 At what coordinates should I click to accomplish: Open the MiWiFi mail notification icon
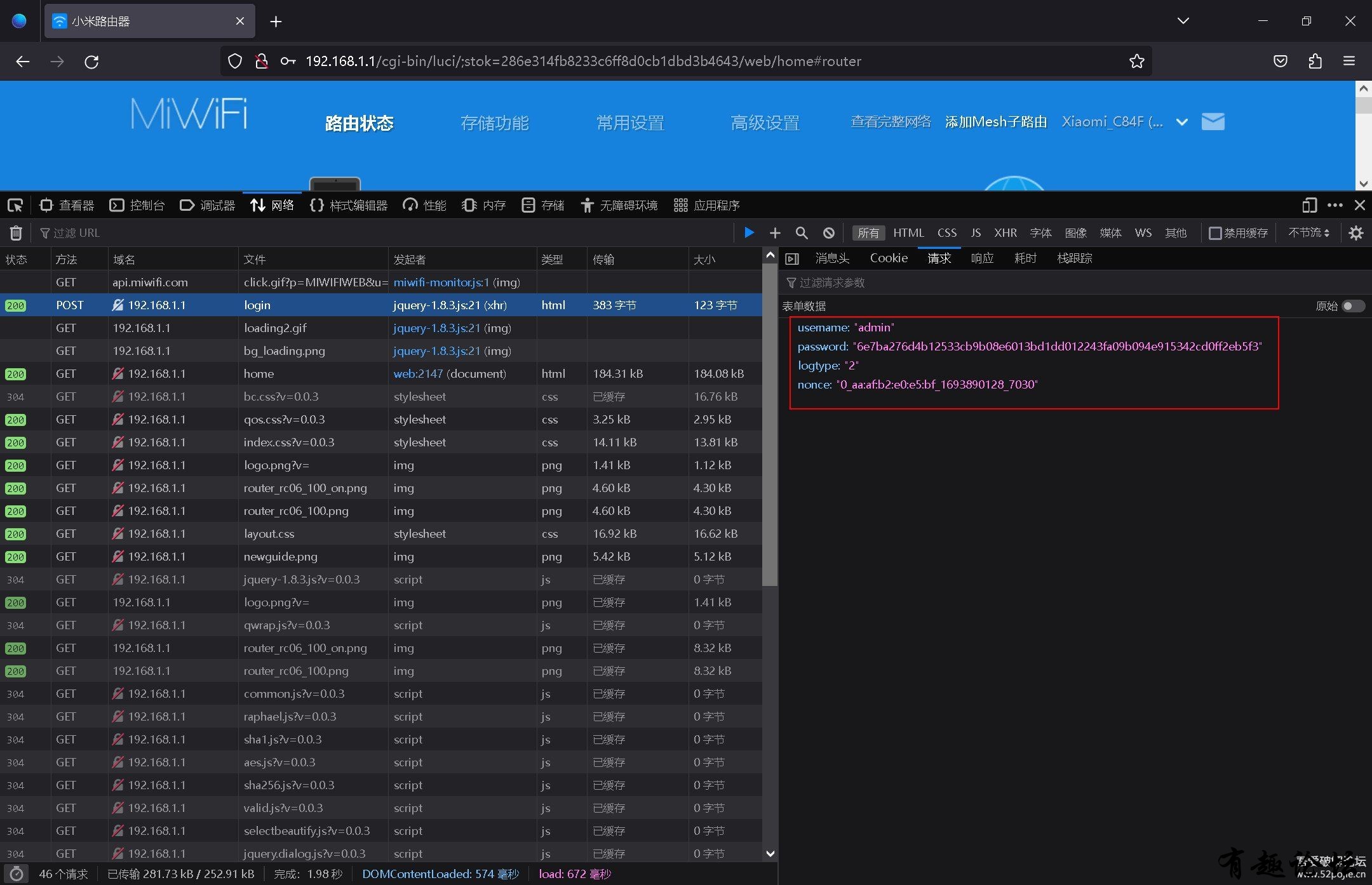click(1213, 121)
